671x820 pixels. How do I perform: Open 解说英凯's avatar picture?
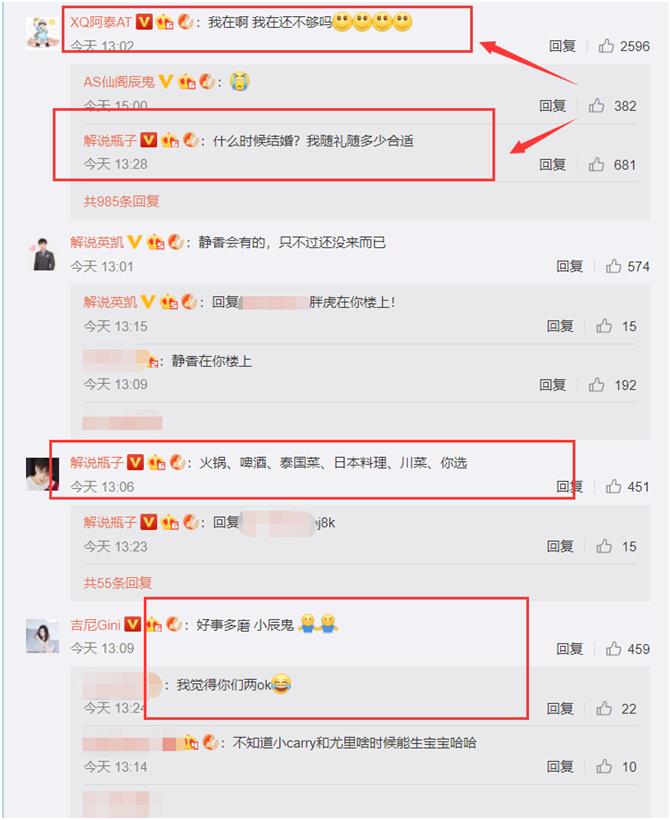[42, 254]
